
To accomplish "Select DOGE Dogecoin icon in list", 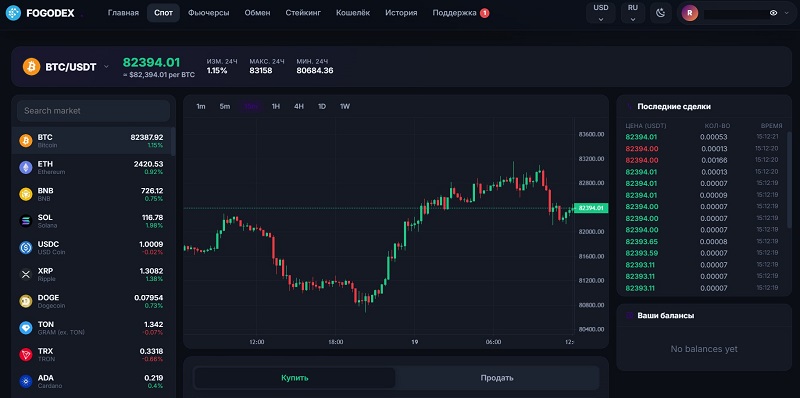I will 26,301.
